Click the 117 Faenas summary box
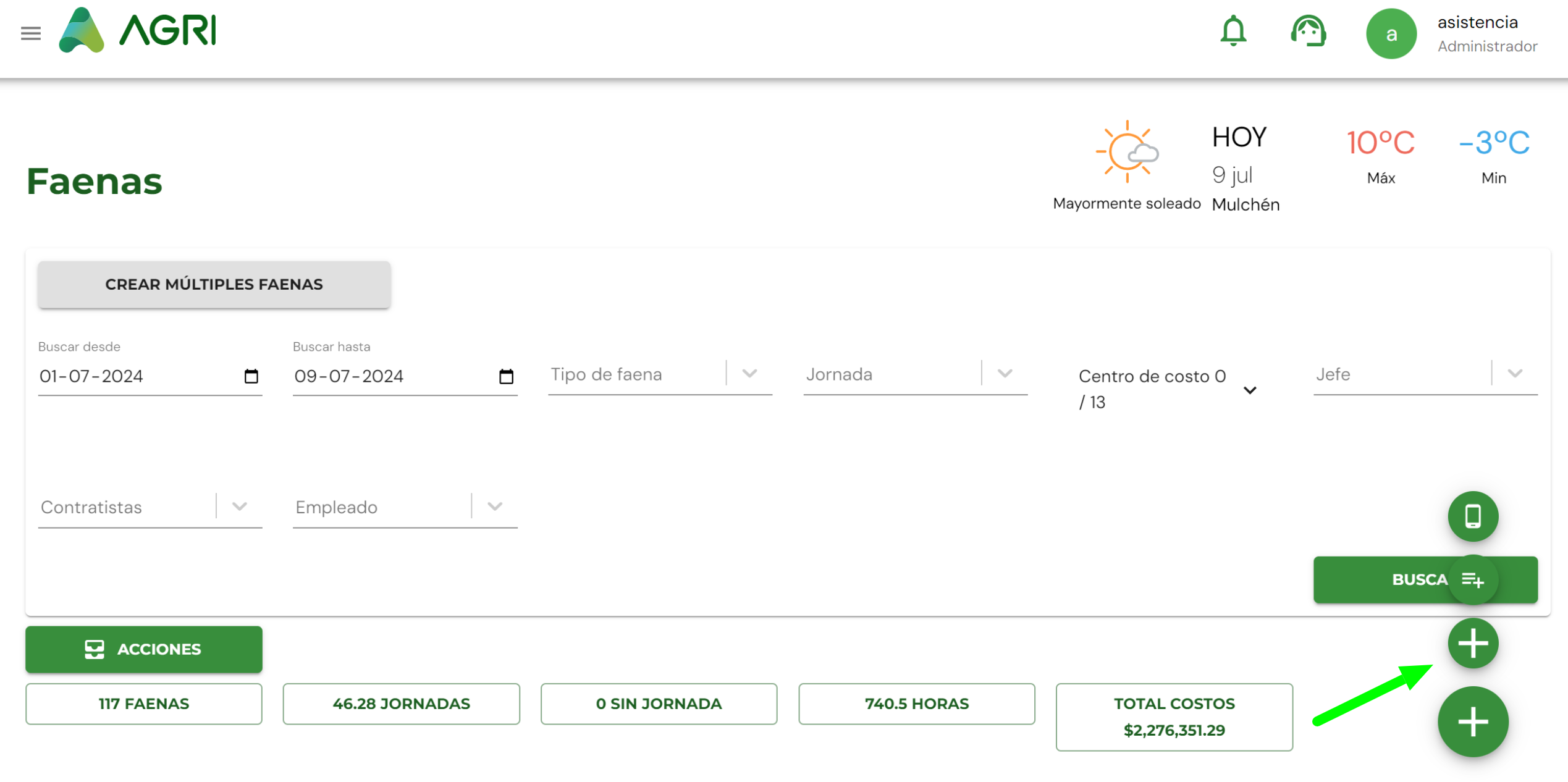Image resolution: width=1568 pixels, height=782 pixels. (x=144, y=704)
